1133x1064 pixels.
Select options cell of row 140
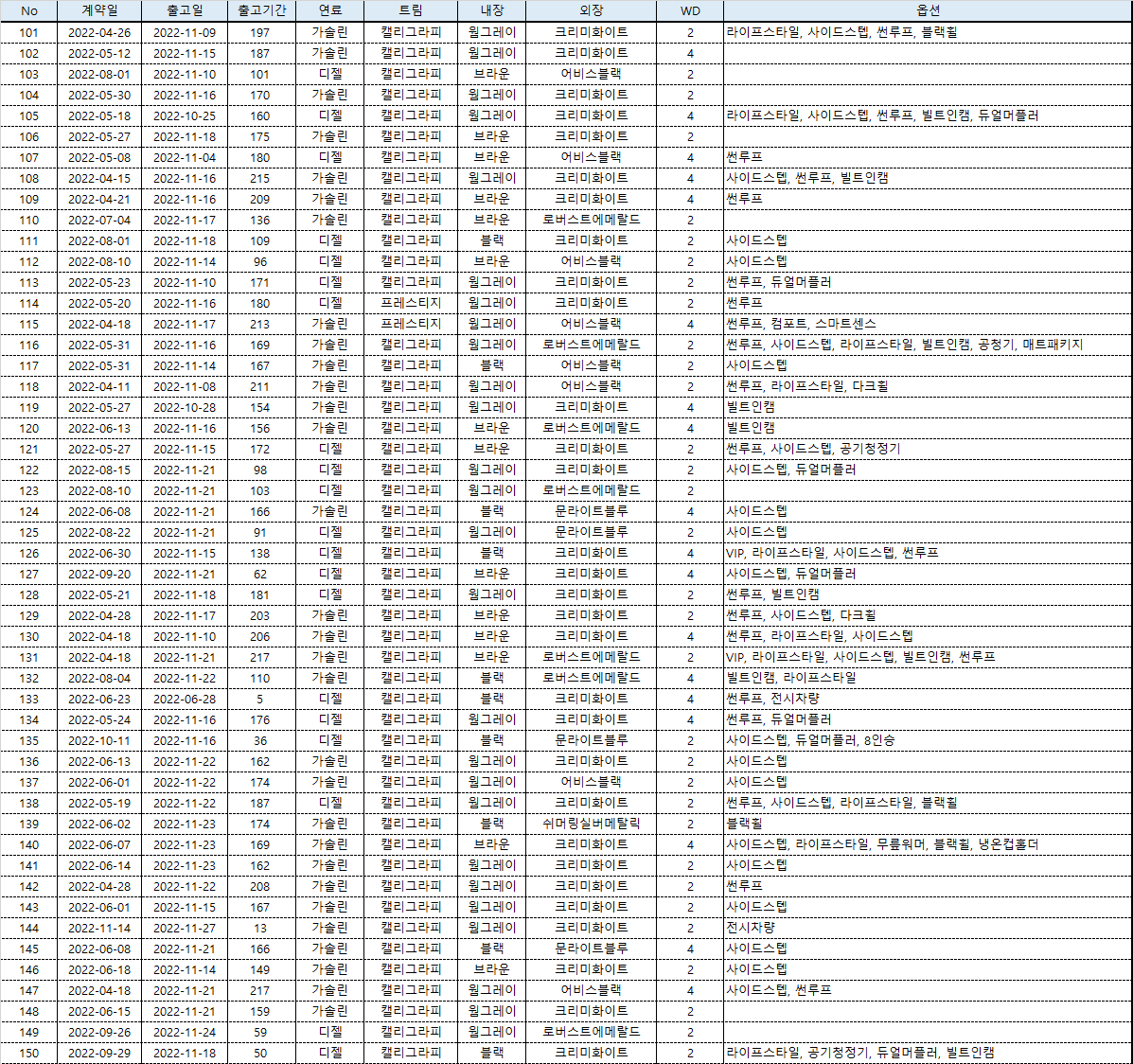(928, 844)
